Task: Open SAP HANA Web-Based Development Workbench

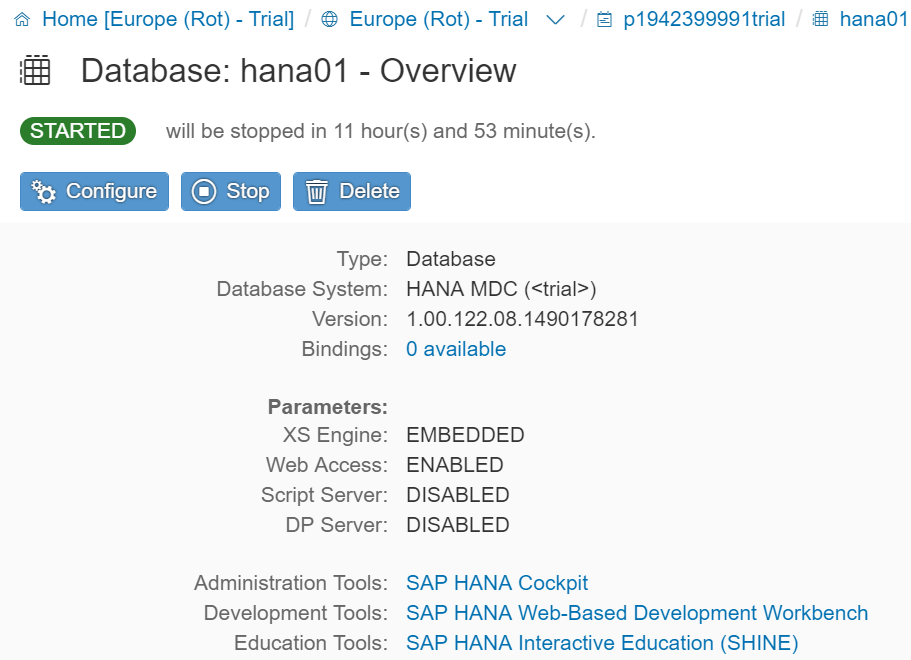Action: tap(637, 613)
